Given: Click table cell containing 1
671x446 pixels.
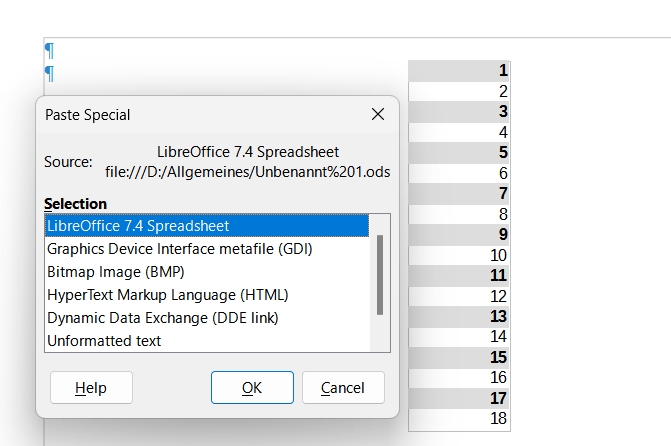Looking at the screenshot, I should pyautogui.click(x=459, y=71).
